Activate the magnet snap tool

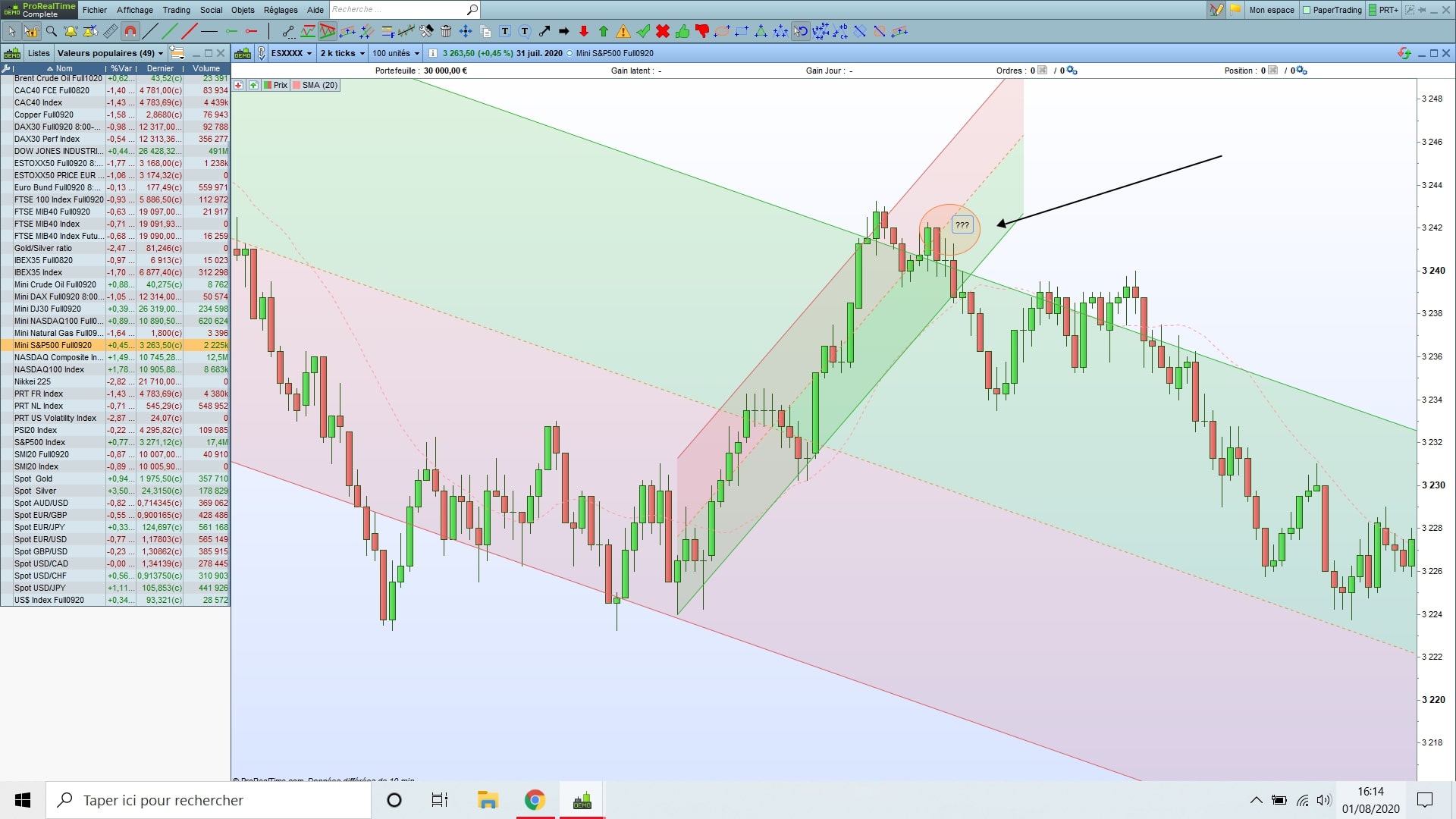point(130,31)
